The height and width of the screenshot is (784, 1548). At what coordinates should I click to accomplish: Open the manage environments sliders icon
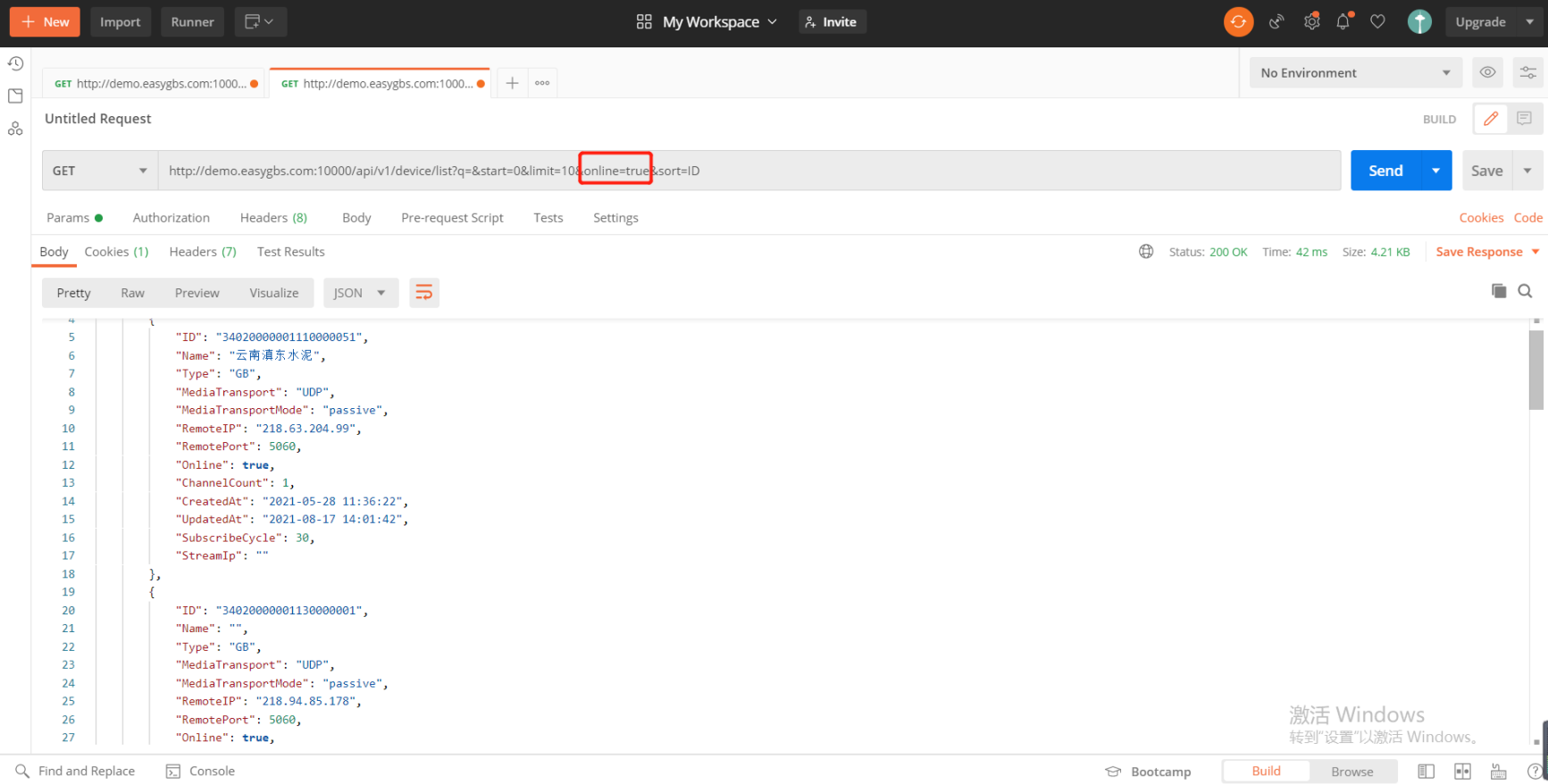pyautogui.click(x=1528, y=72)
